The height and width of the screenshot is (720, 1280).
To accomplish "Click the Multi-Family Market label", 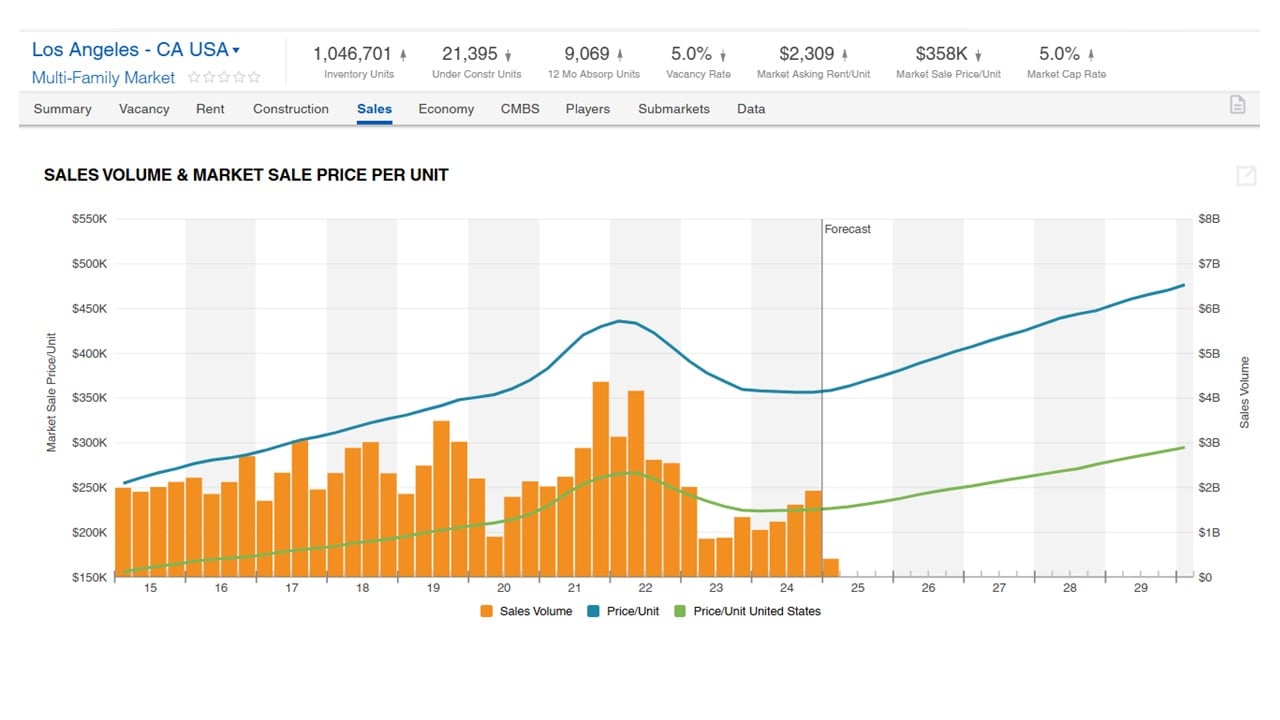I will click(x=103, y=77).
